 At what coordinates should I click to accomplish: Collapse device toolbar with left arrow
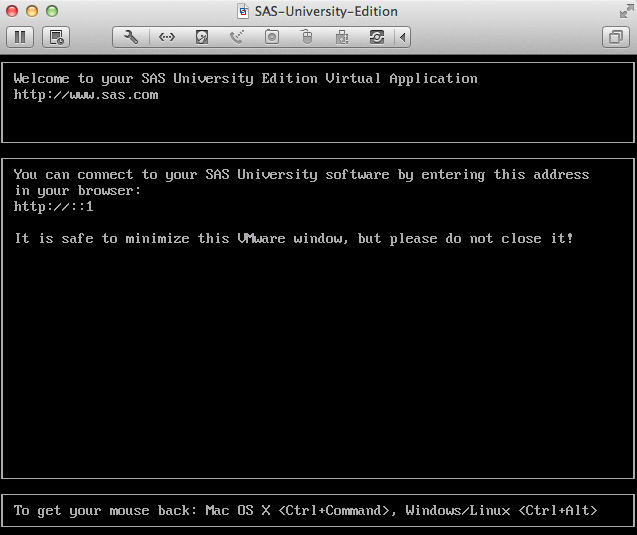[402, 37]
